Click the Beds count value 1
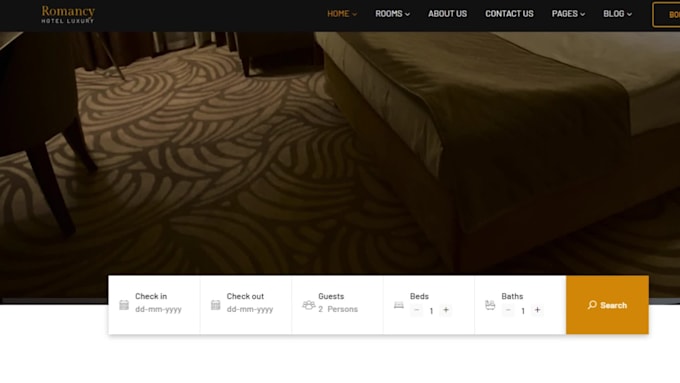Screen dimensions: 680x383 click(431, 311)
